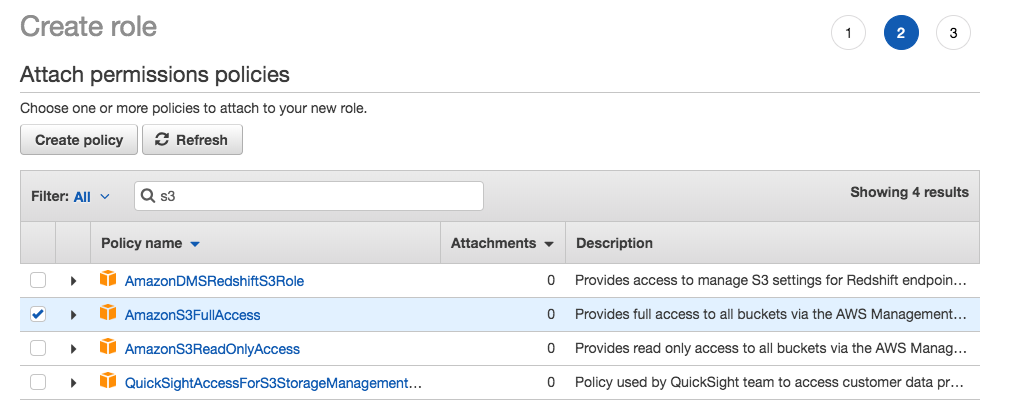Click the orange policy icon for AmazonDMSRedshiftS3Role
The image size is (1013, 419).
(x=108, y=280)
